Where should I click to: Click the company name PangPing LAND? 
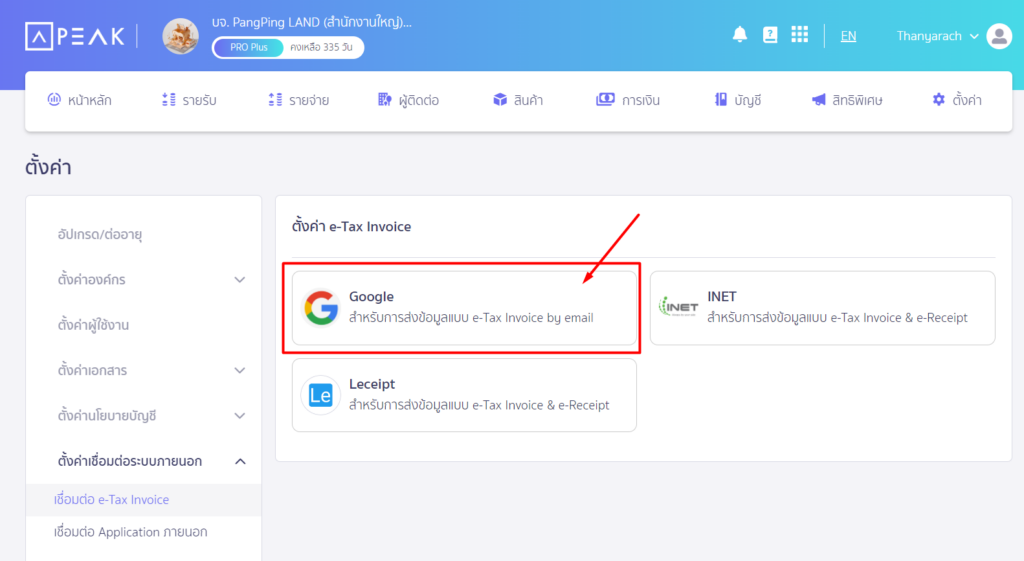312,22
